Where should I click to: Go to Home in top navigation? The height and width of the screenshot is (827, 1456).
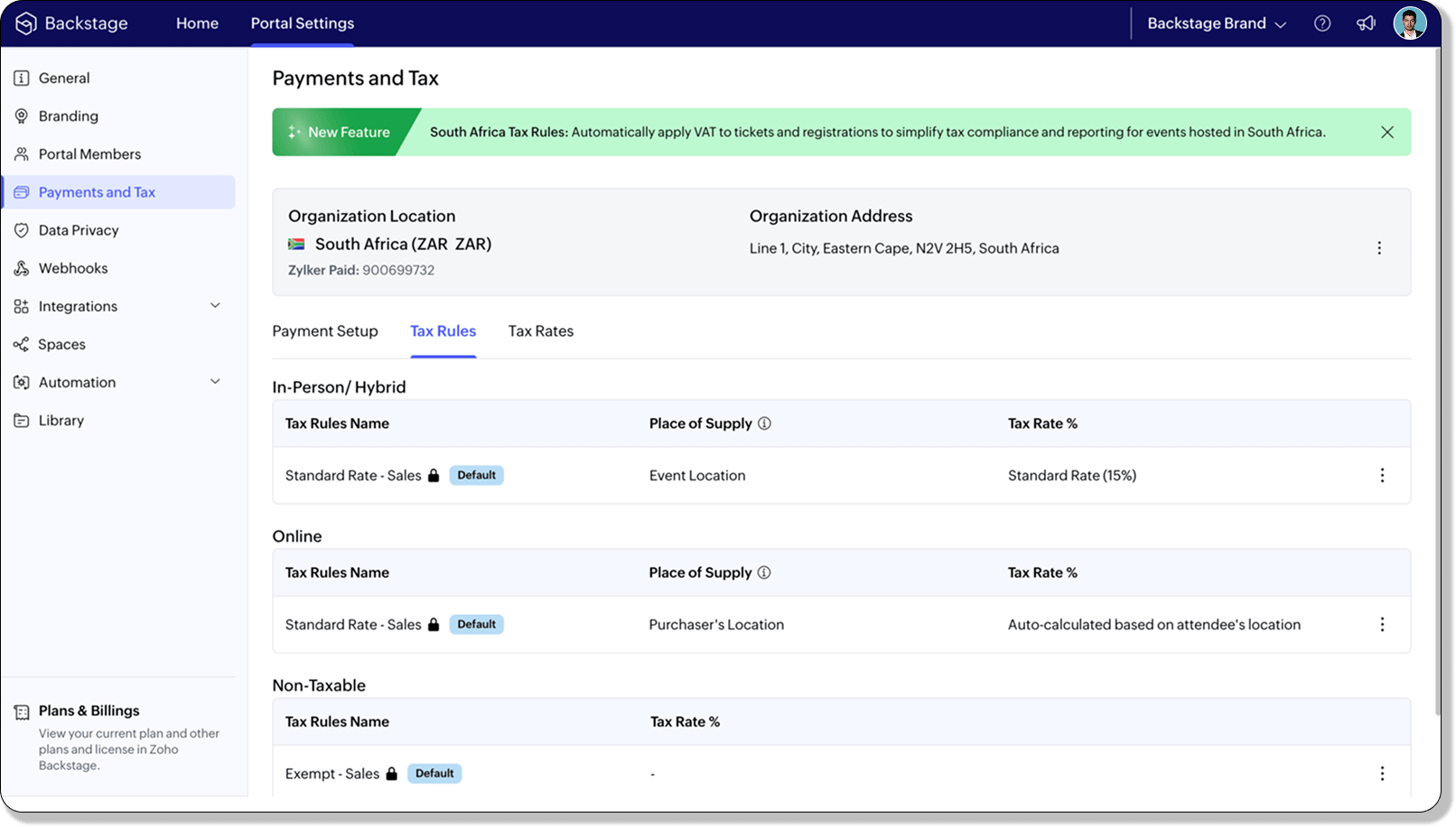coord(197,23)
